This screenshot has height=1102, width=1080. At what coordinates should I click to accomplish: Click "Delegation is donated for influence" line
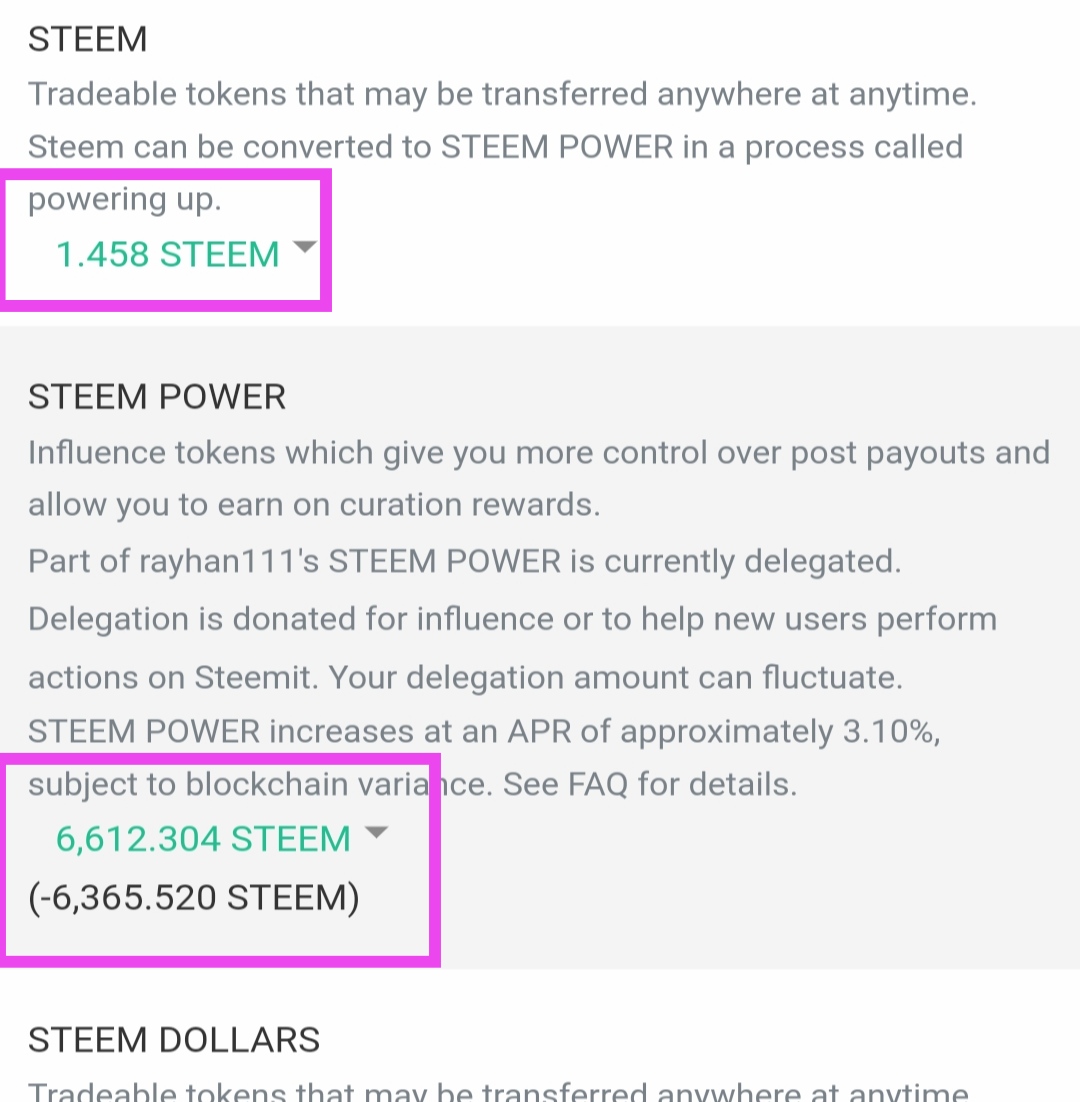tap(512, 619)
